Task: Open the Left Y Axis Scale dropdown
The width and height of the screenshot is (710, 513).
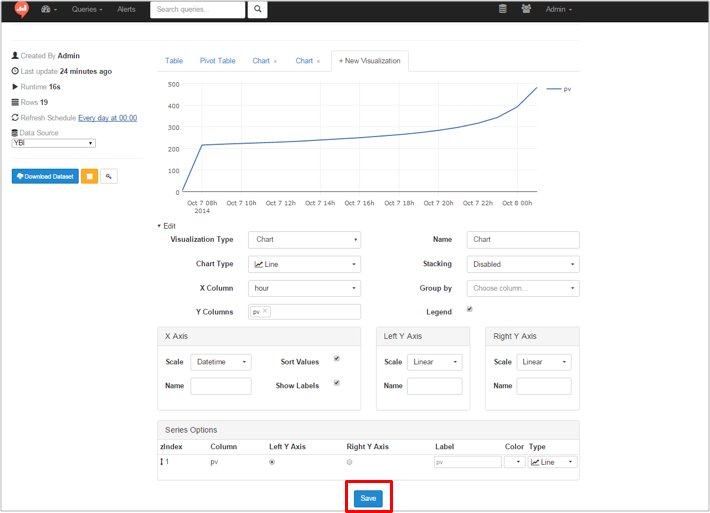Action: point(435,362)
